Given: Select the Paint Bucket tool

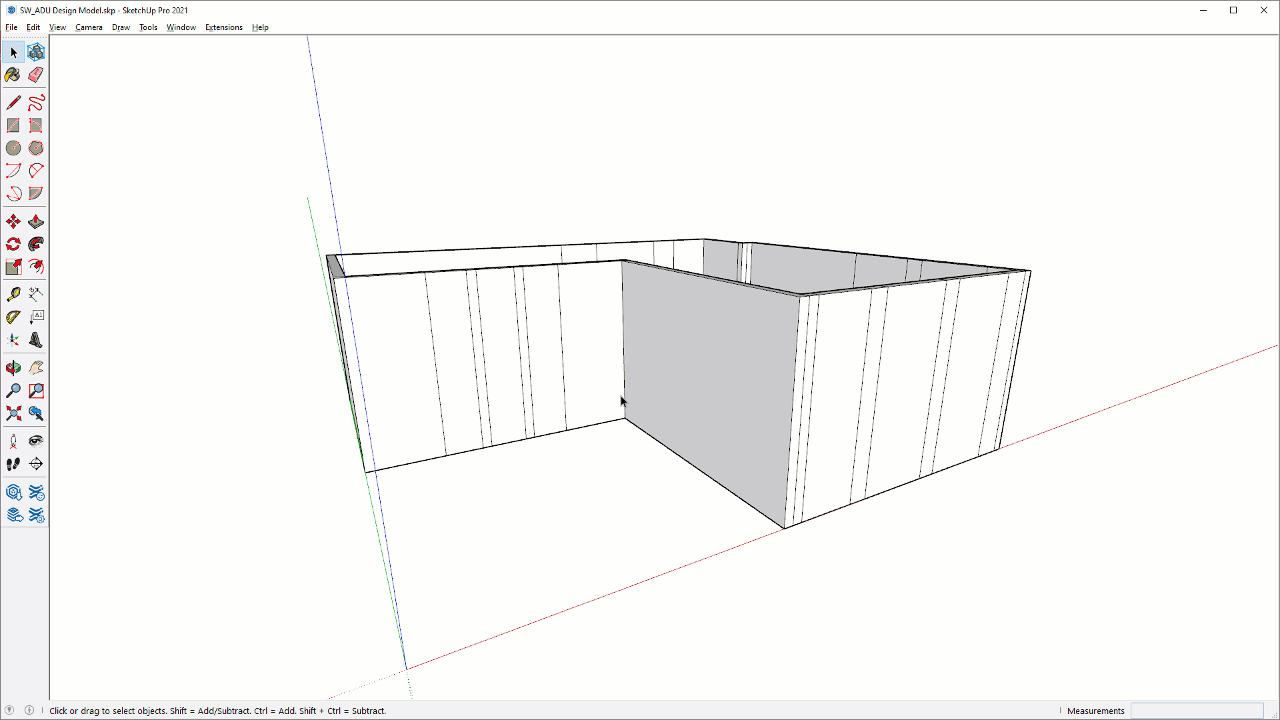Looking at the screenshot, I should [13, 75].
